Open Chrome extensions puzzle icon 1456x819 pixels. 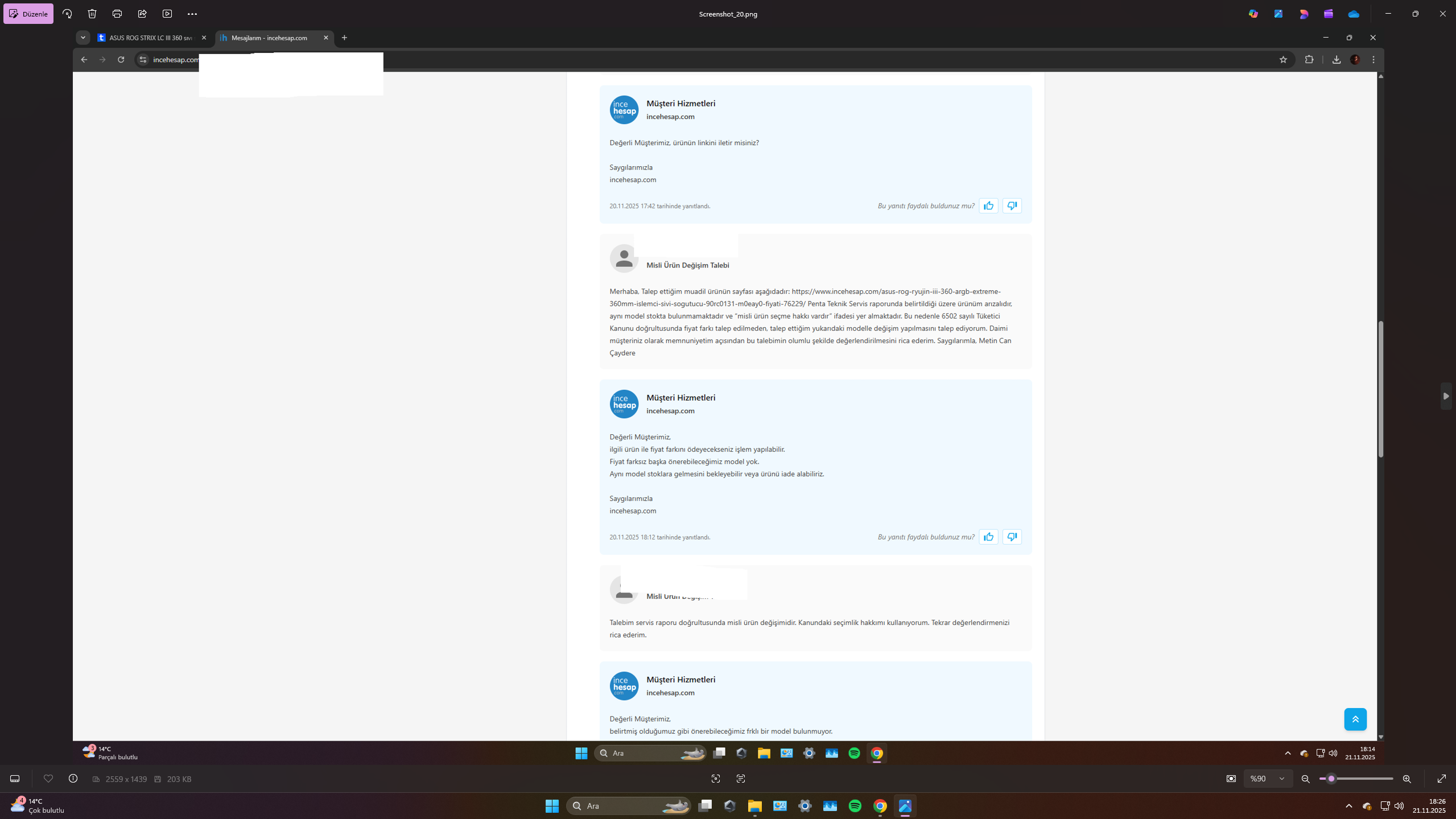pyautogui.click(x=1309, y=59)
